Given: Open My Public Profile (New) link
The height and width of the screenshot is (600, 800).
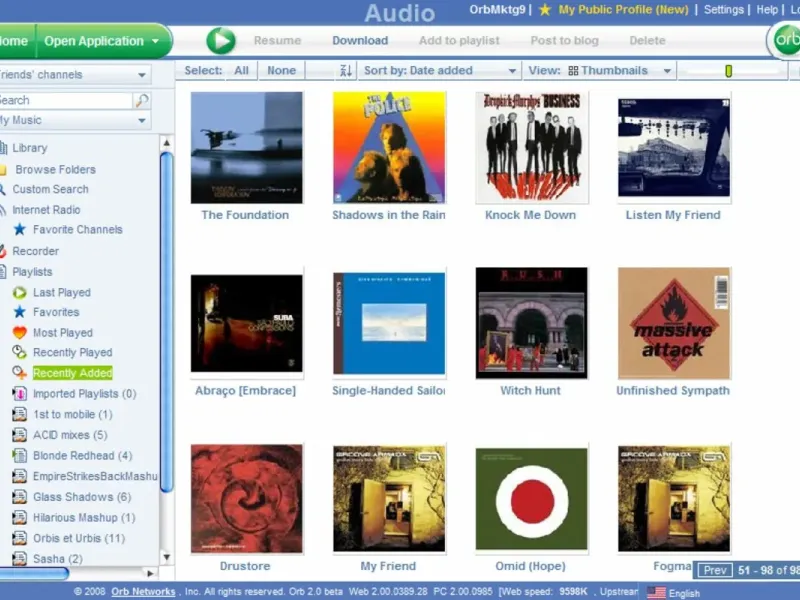Looking at the screenshot, I should [623, 10].
